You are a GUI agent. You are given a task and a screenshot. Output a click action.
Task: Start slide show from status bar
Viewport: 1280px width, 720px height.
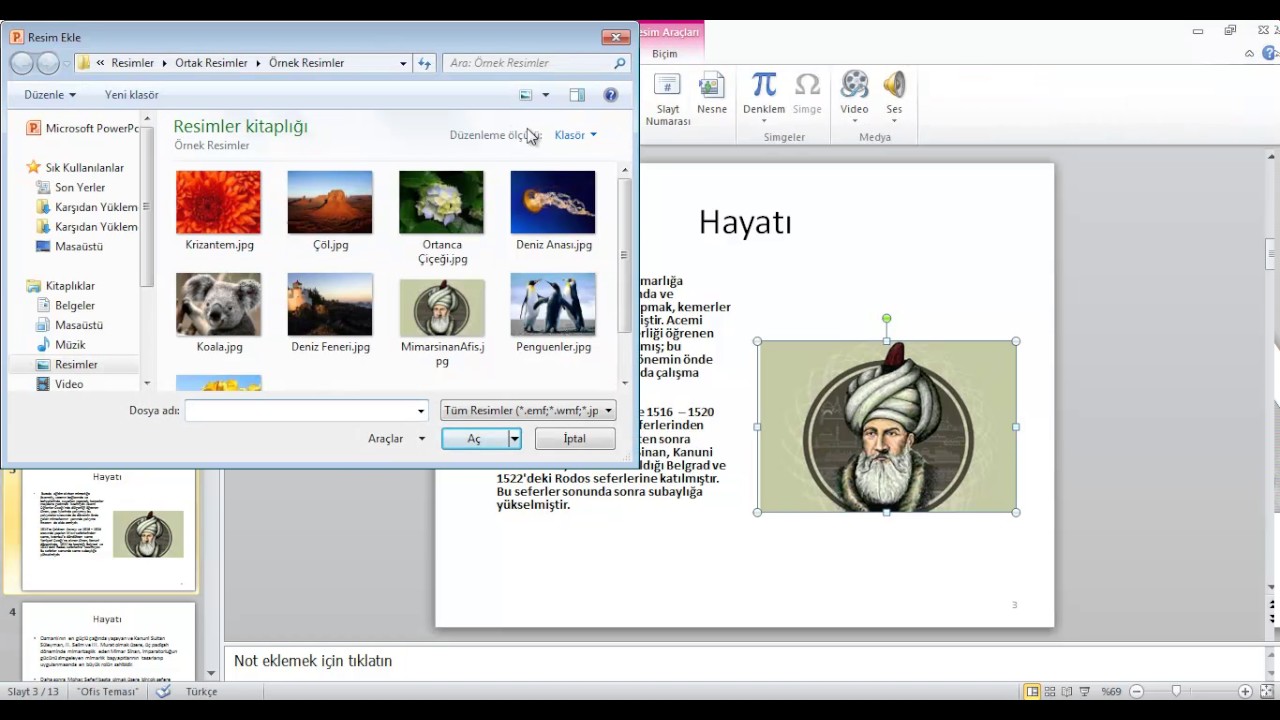pos(1084,691)
